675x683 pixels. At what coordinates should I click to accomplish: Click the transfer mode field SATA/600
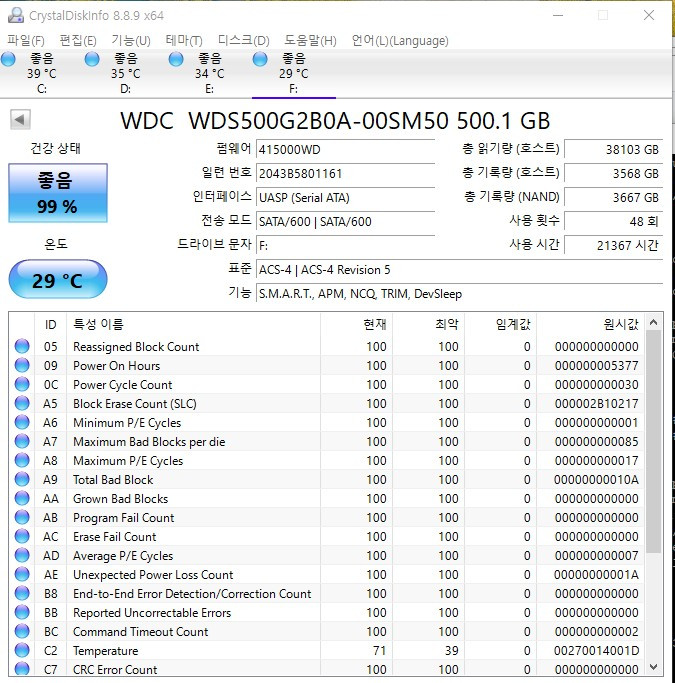pos(345,222)
